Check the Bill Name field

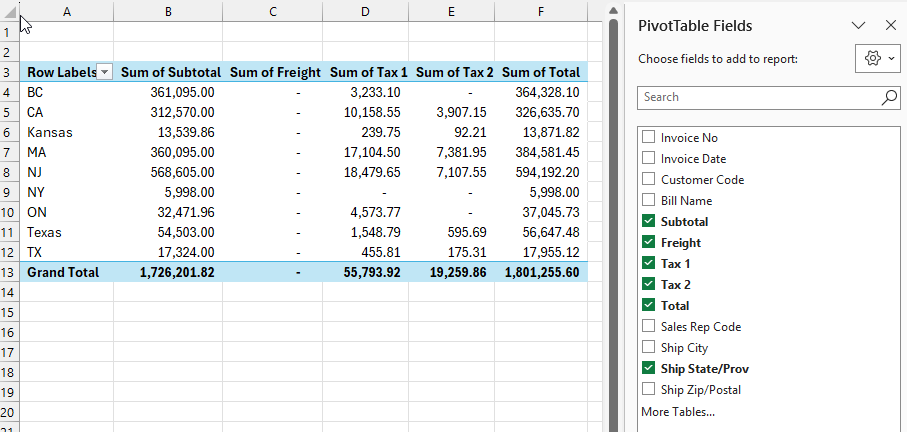648,200
